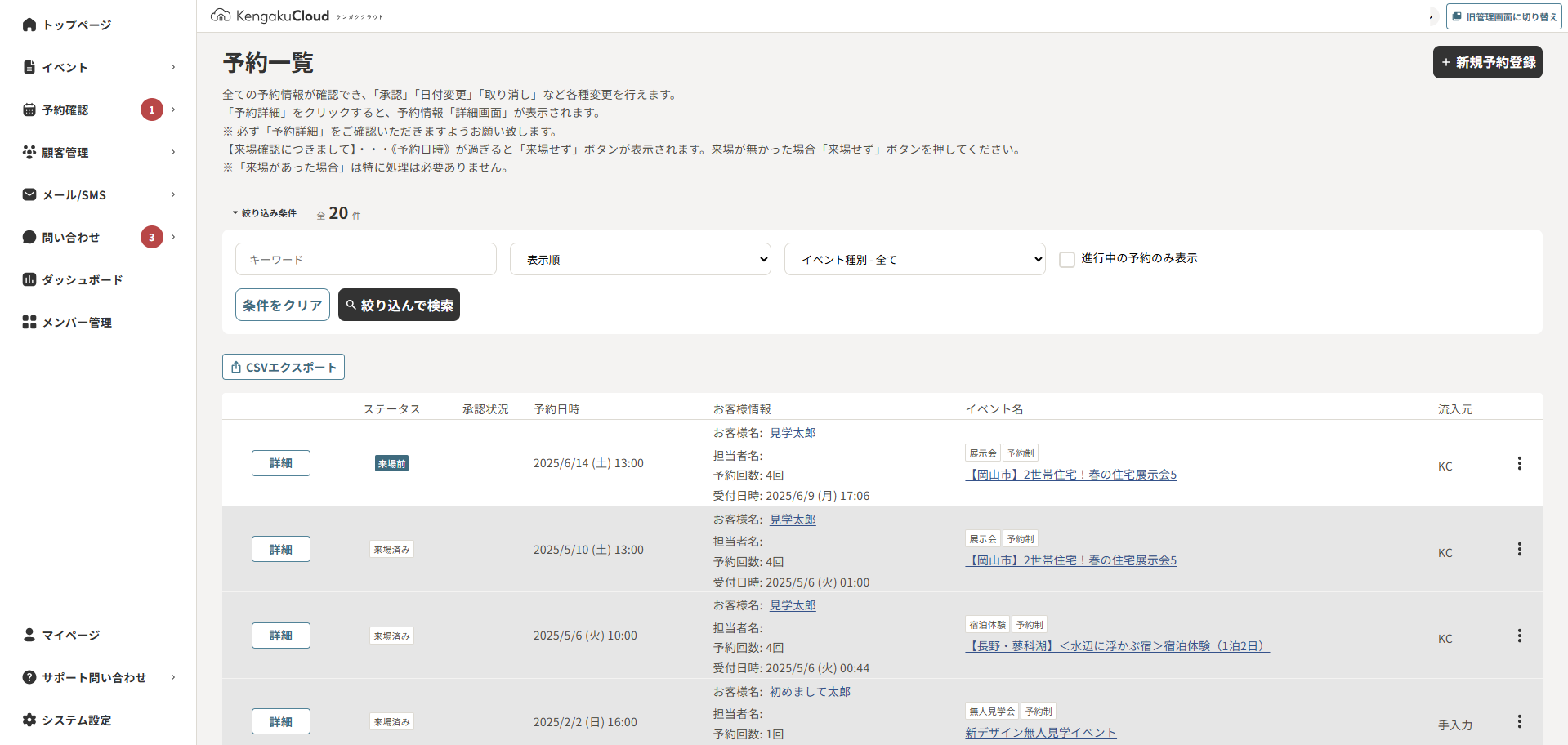The image size is (1568, 745).
Task: Open the イベント種別 filter dropdown
Action: coord(914,259)
